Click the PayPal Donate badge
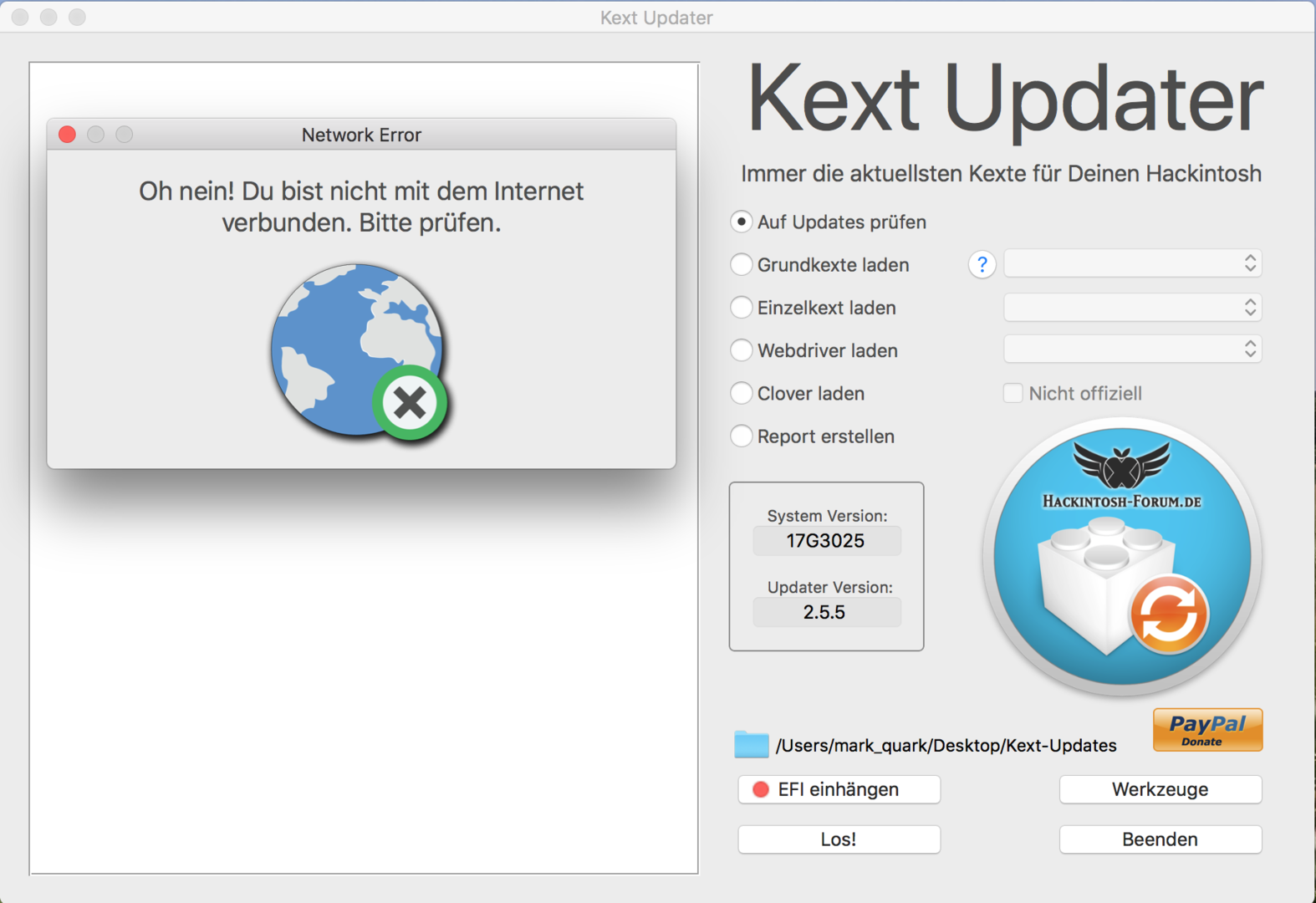Viewport: 1316px width, 903px height. (1207, 730)
